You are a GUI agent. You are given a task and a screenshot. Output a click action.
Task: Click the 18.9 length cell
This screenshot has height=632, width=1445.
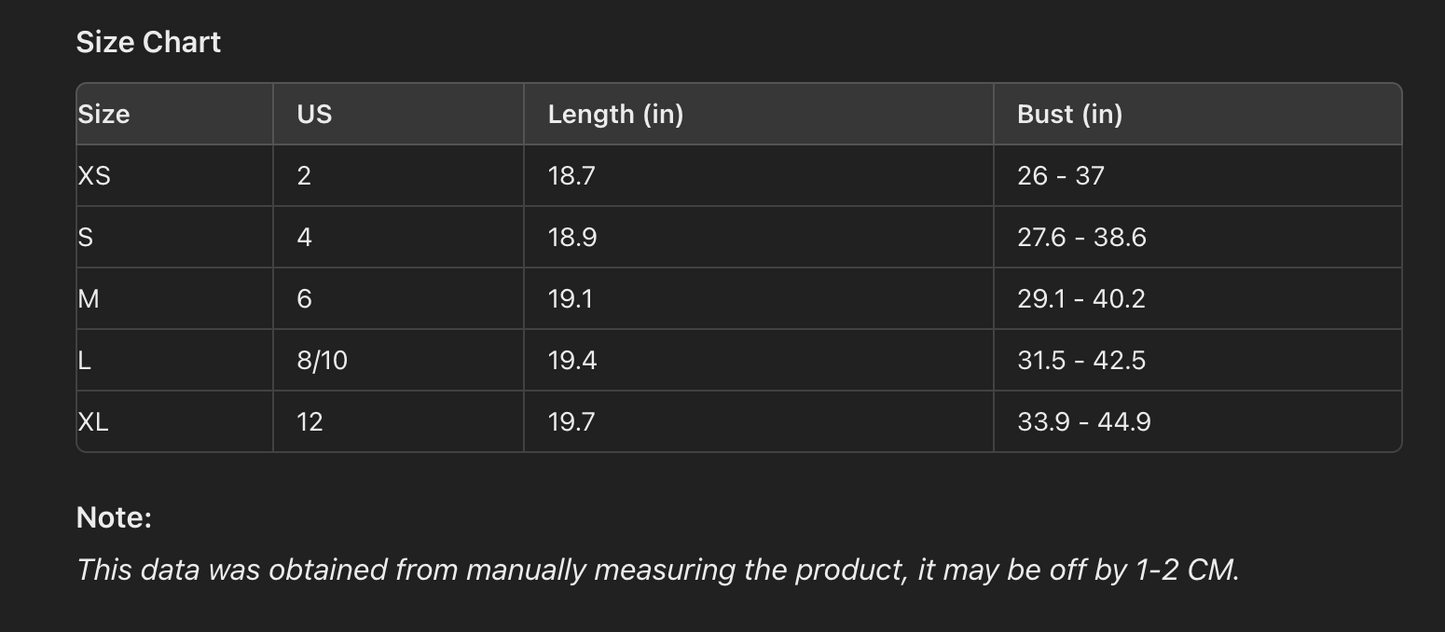pyautogui.click(x=571, y=237)
